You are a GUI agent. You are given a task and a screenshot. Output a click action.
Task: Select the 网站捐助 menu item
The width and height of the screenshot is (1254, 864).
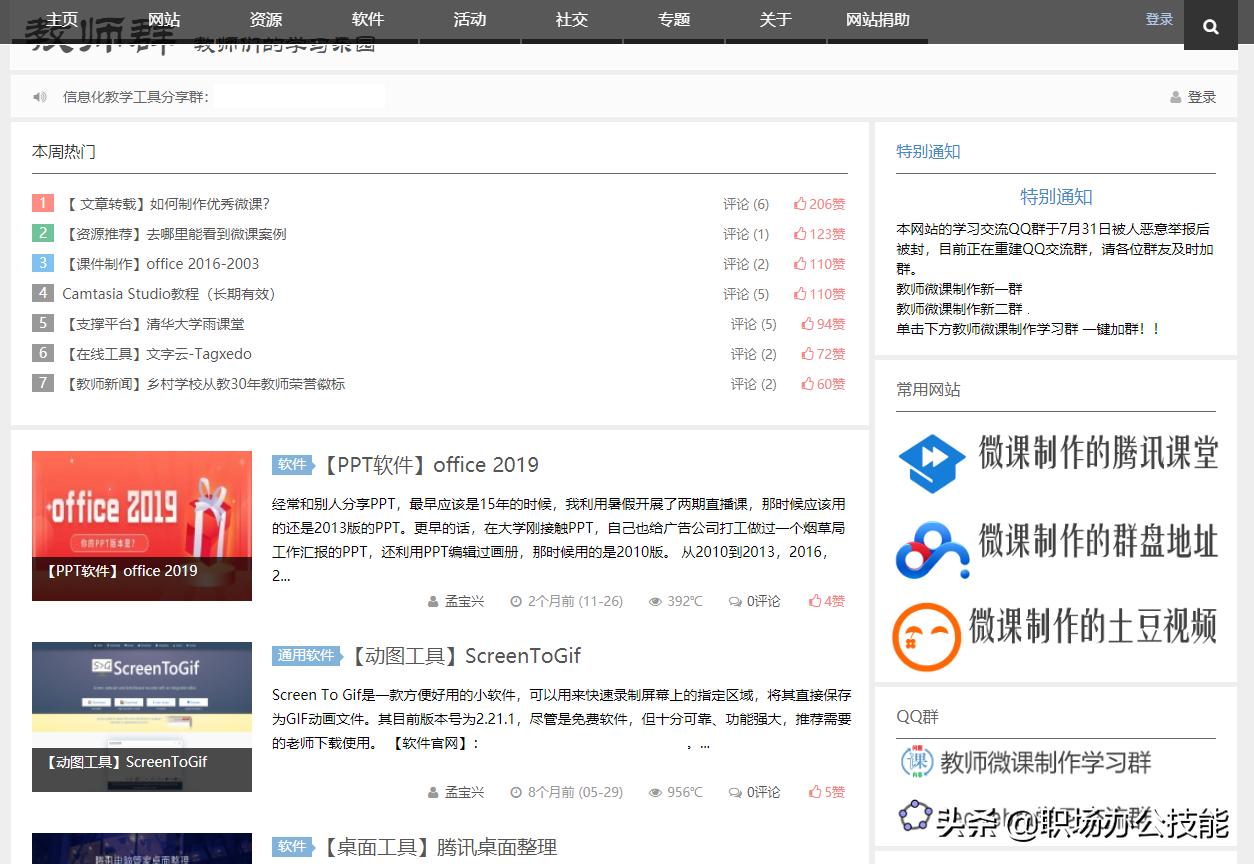878,18
